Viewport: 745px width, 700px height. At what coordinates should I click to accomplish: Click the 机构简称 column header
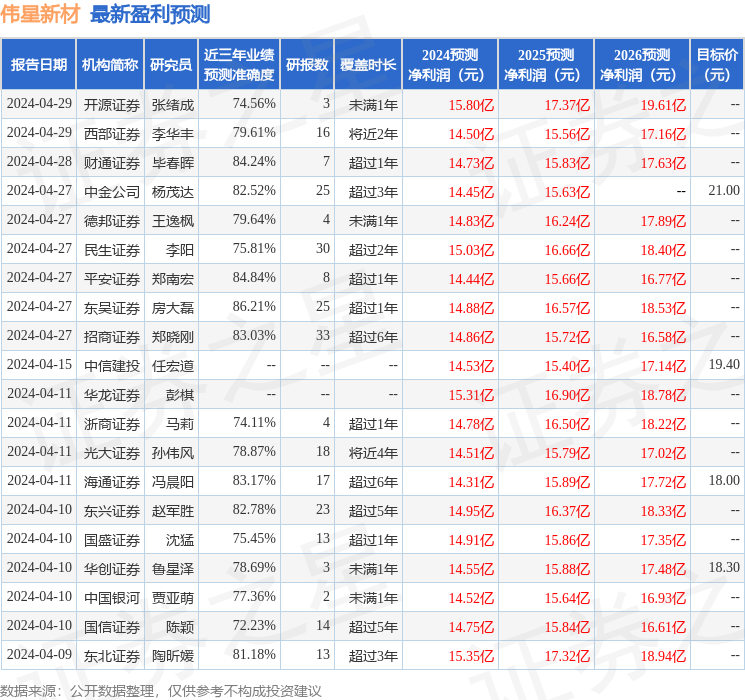pos(110,64)
